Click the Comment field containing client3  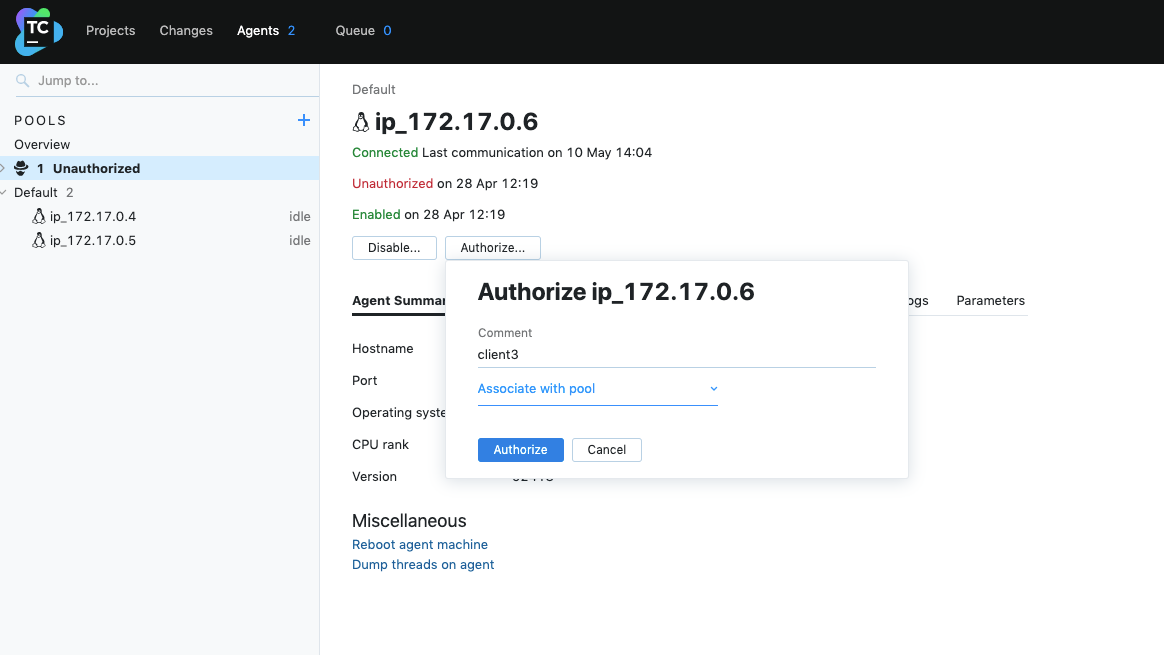point(676,355)
